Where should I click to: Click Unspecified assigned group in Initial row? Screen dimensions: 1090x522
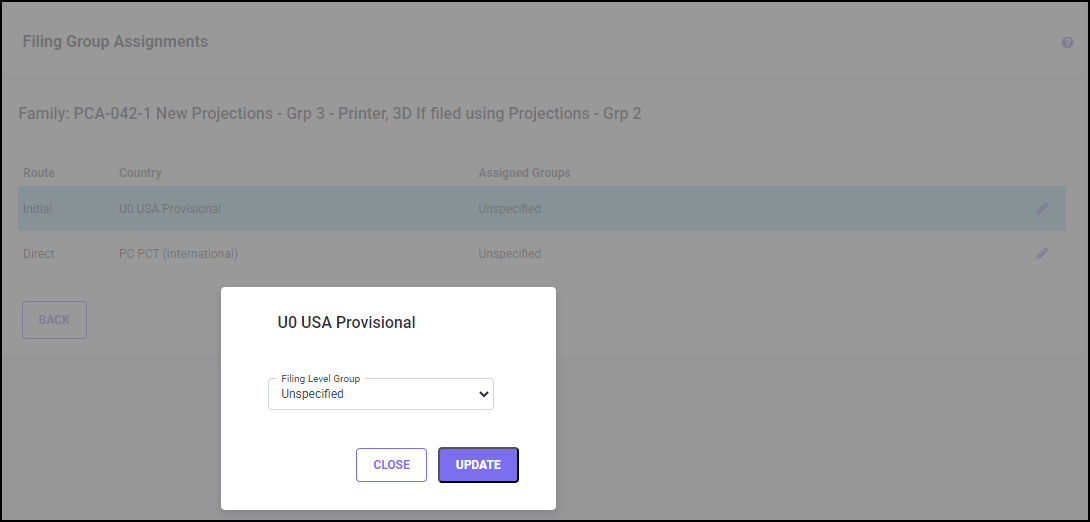509,209
